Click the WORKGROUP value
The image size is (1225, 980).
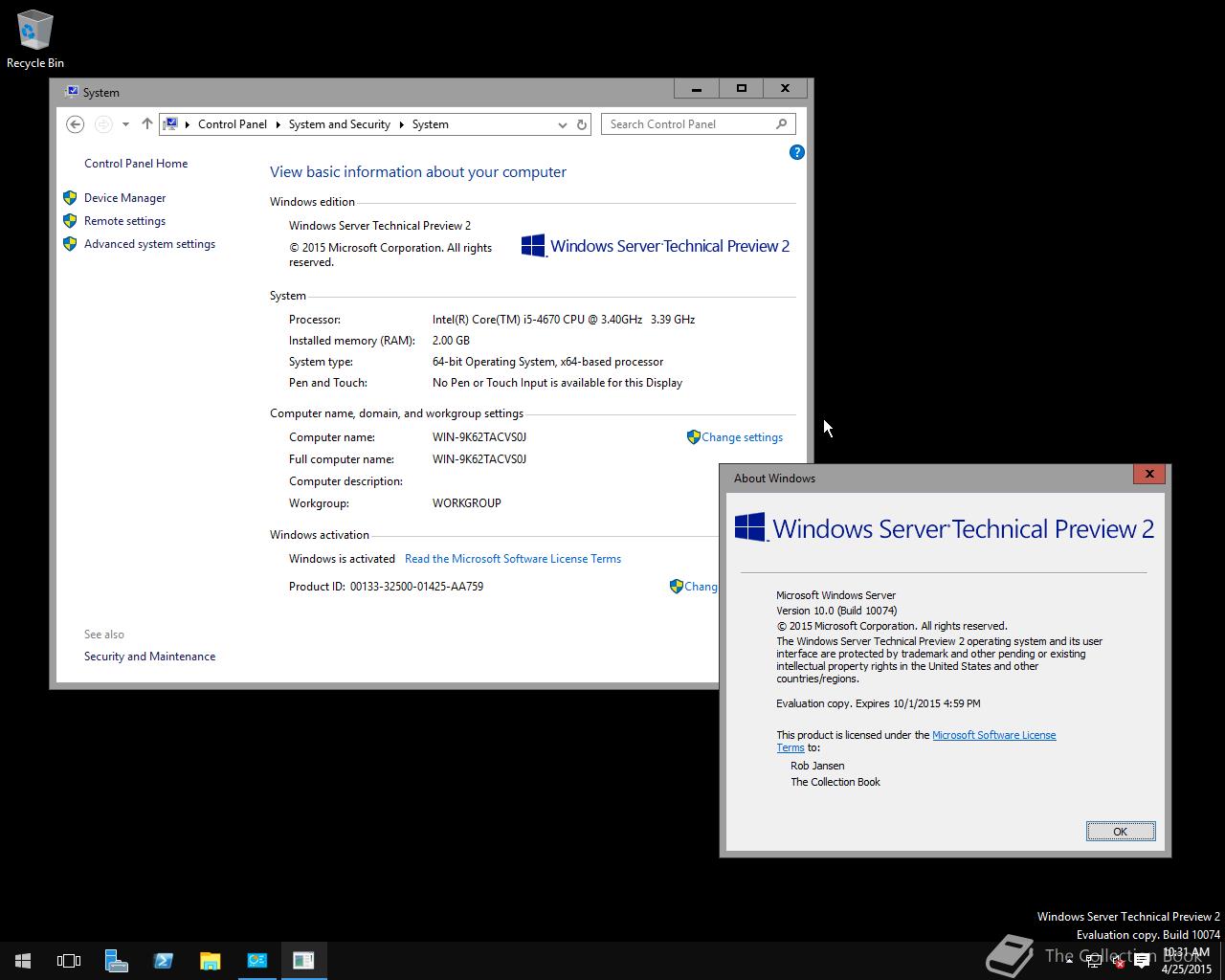tap(467, 503)
